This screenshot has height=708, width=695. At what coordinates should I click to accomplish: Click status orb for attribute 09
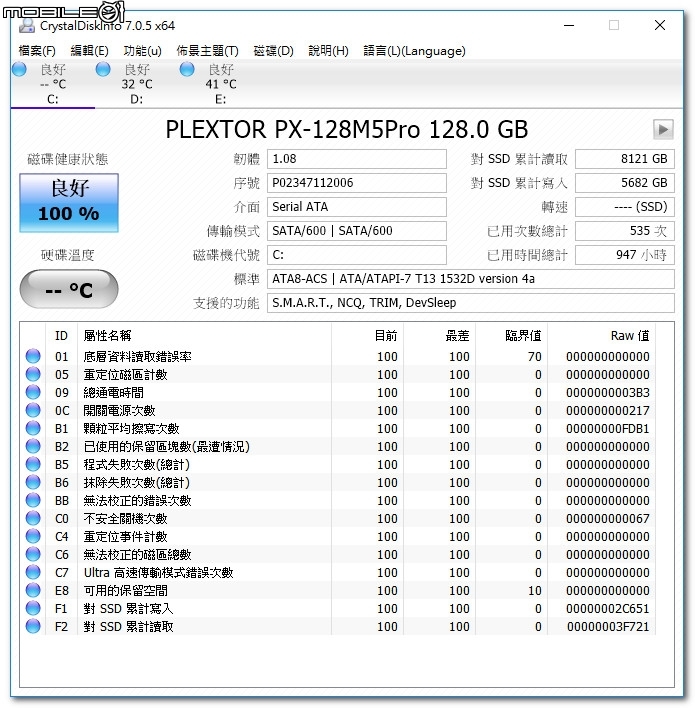point(33,392)
